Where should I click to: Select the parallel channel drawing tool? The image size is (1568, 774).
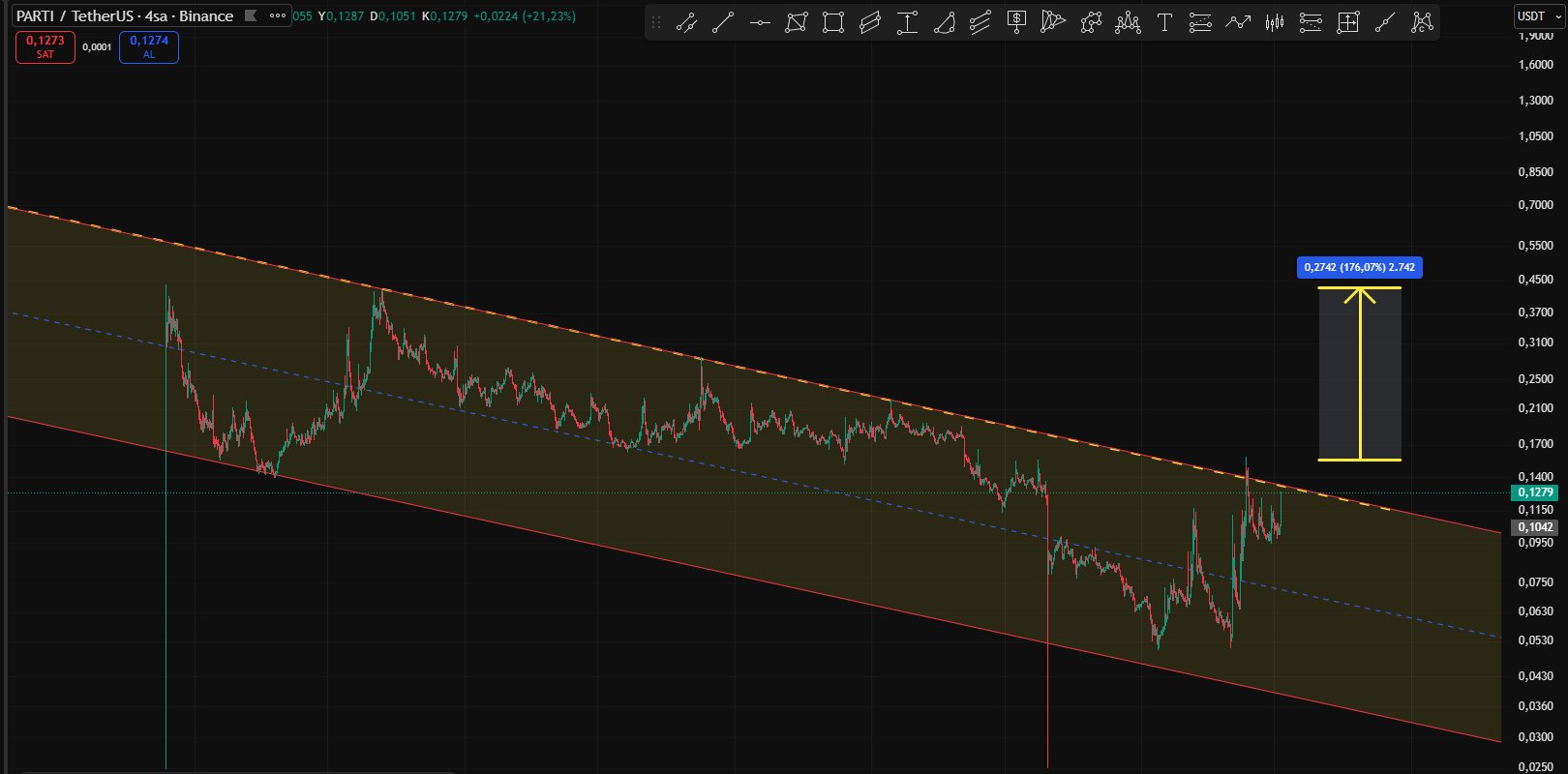(x=686, y=22)
